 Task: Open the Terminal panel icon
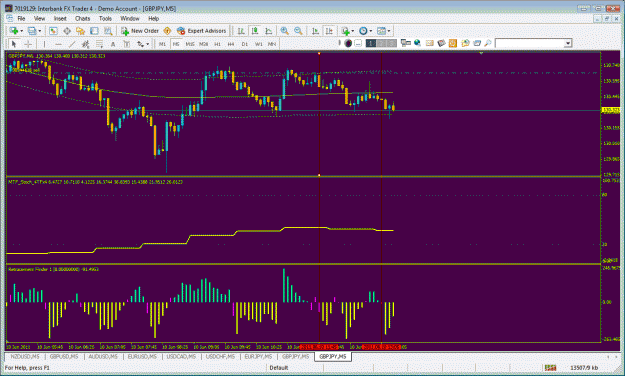pyautogui.click(x=94, y=31)
